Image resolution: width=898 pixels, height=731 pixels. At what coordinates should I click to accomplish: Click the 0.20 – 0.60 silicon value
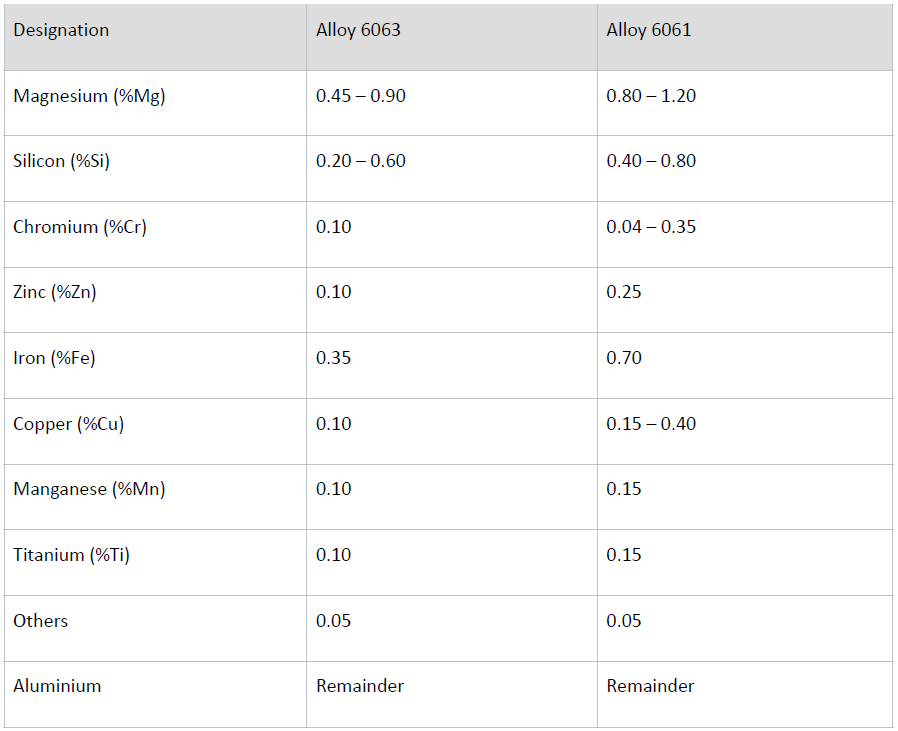coord(361,161)
